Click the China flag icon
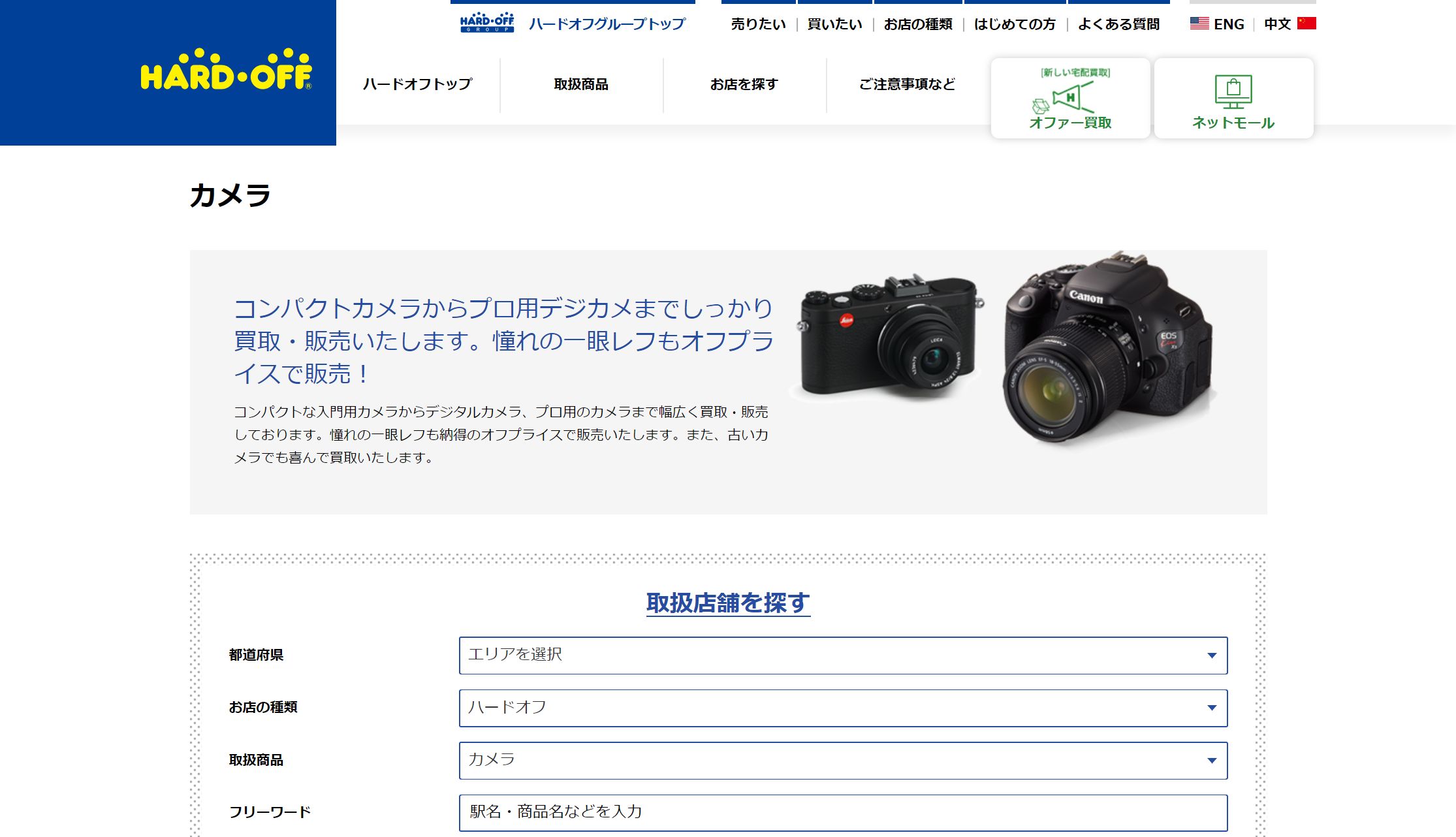Viewport: 1456px width, 837px height. (x=1306, y=24)
